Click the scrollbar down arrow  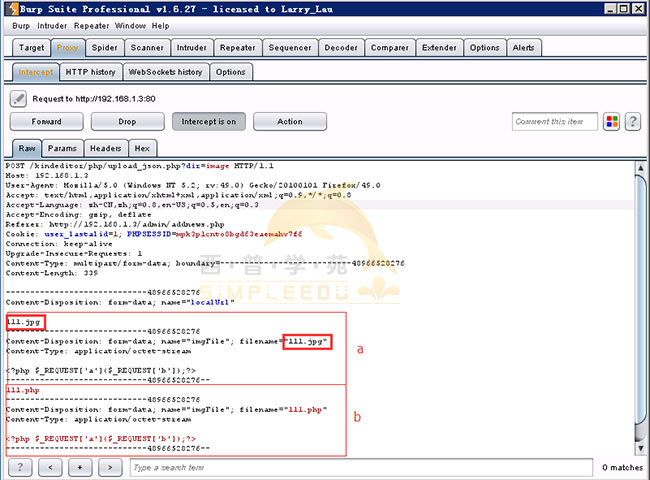click(x=641, y=448)
